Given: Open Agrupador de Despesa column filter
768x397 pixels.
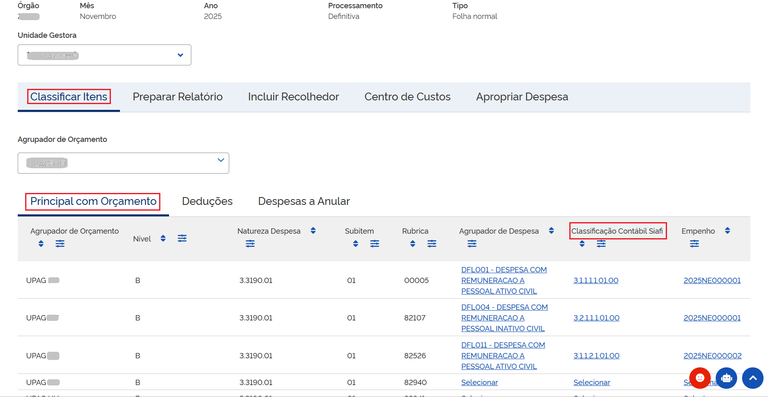Looking at the screenshot, I should 472,243.
